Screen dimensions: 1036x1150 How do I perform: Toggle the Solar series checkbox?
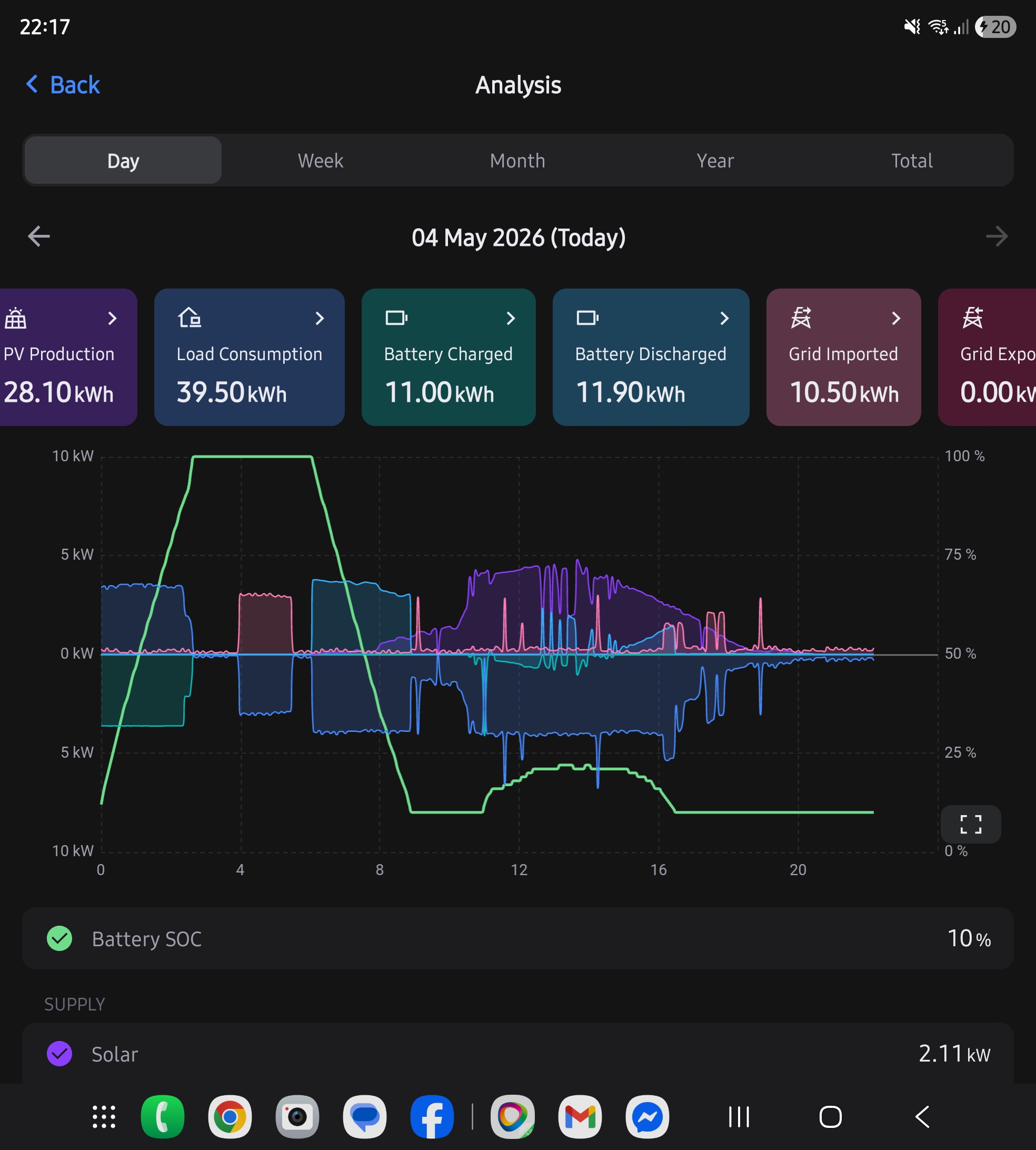(x=59, y=1053)
